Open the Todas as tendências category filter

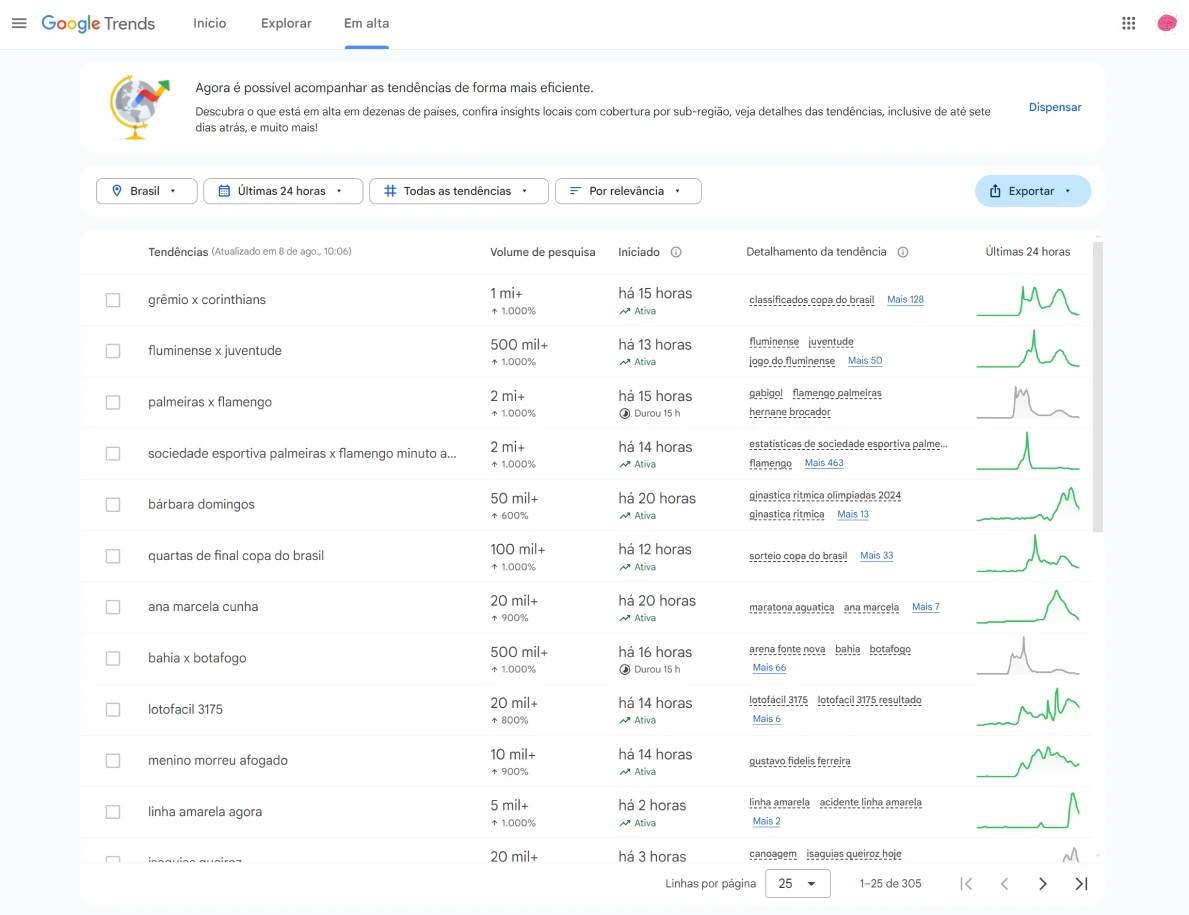(458, 191)
